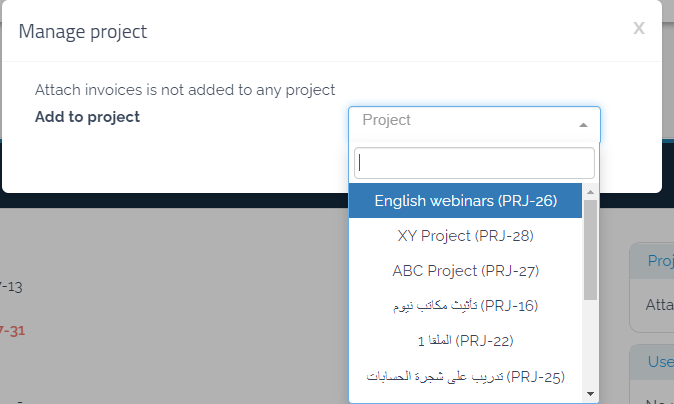Click the Project combo box placeholder
This screenshot has width=674, height=404.
[387, 120]
